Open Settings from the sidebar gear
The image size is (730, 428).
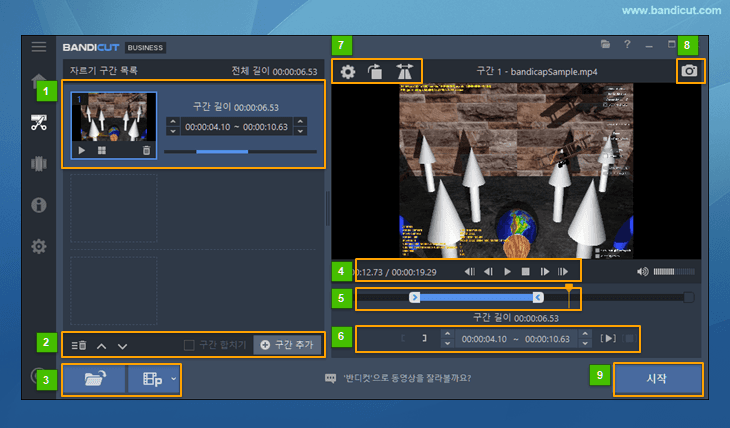point(39,246)
